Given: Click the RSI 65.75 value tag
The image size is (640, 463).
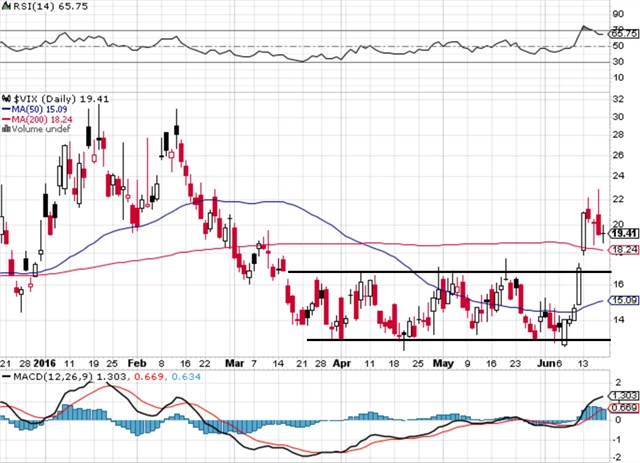Looking at the screenshot, I should 624,33.
